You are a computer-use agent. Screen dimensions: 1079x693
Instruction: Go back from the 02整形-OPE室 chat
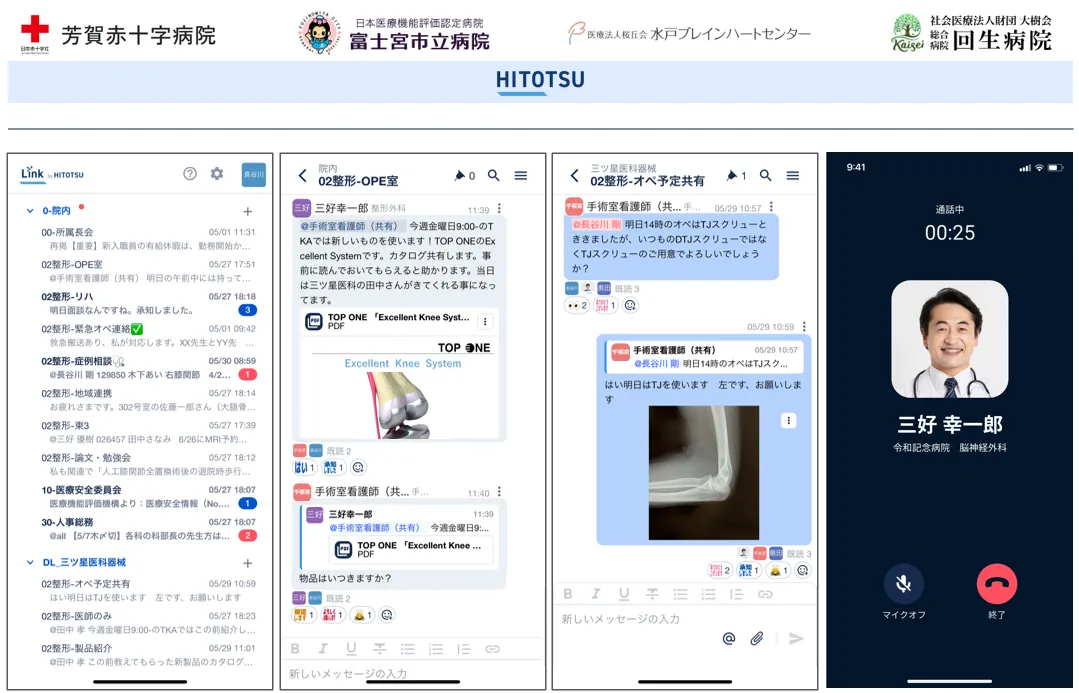(303, 176)
